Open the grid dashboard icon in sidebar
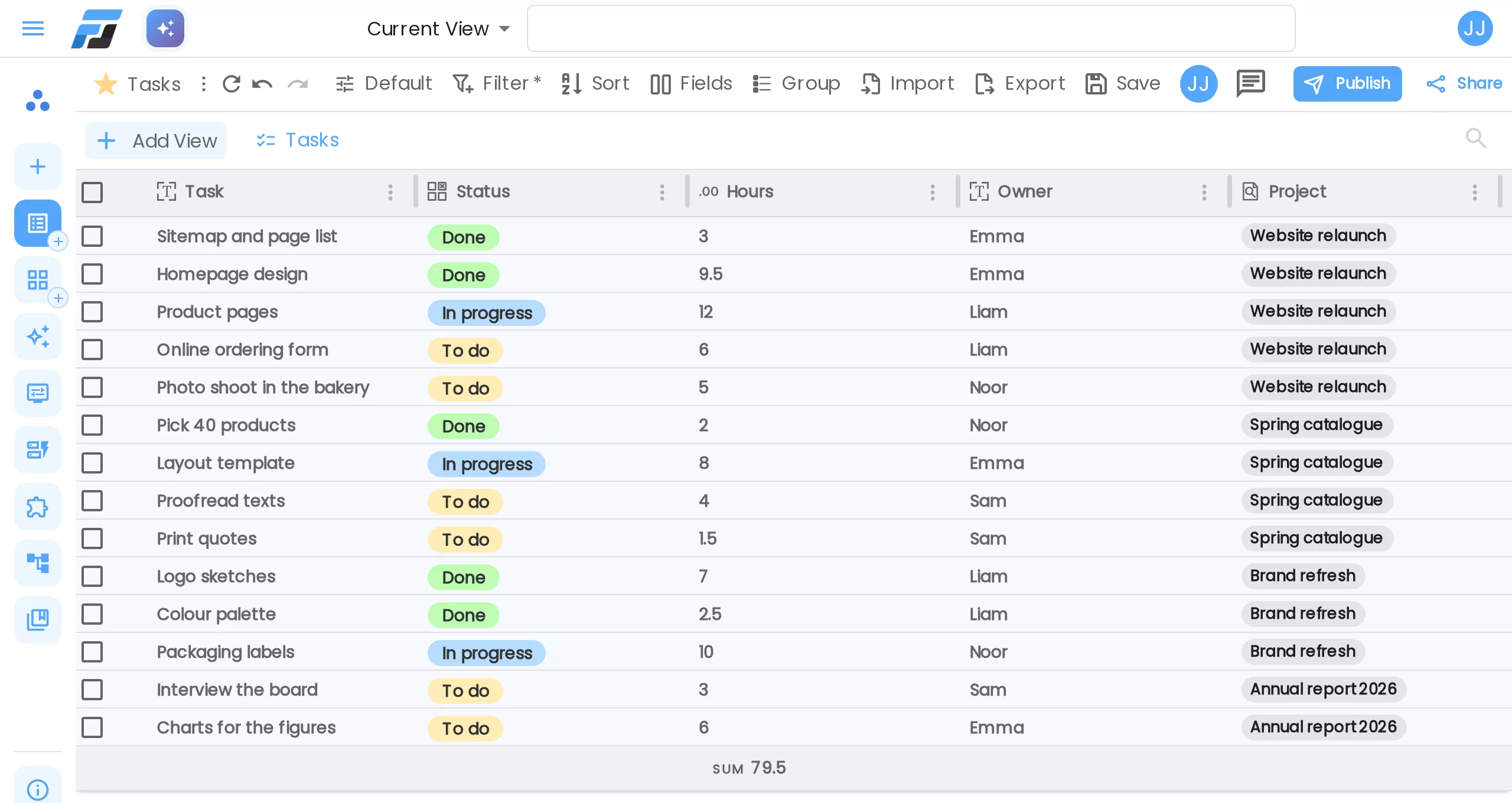1512x803 pixels. point(38,280)
